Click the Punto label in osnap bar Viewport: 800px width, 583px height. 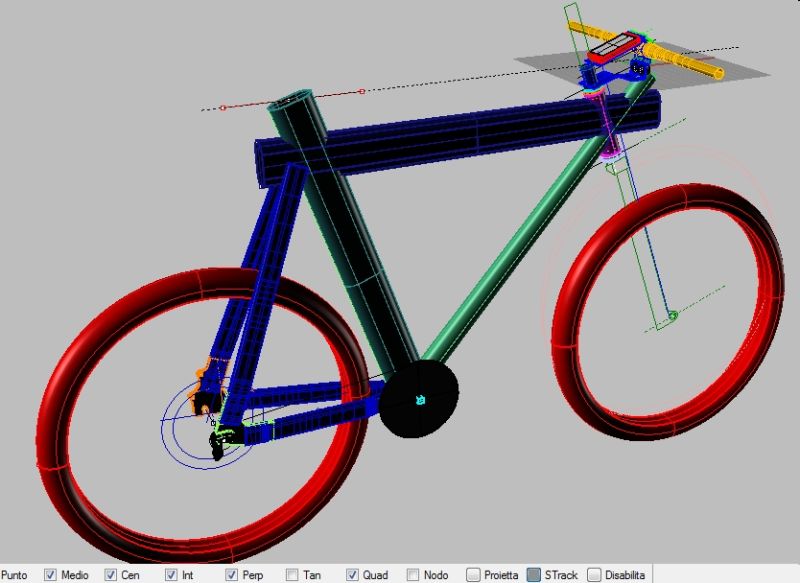(14, 575)
